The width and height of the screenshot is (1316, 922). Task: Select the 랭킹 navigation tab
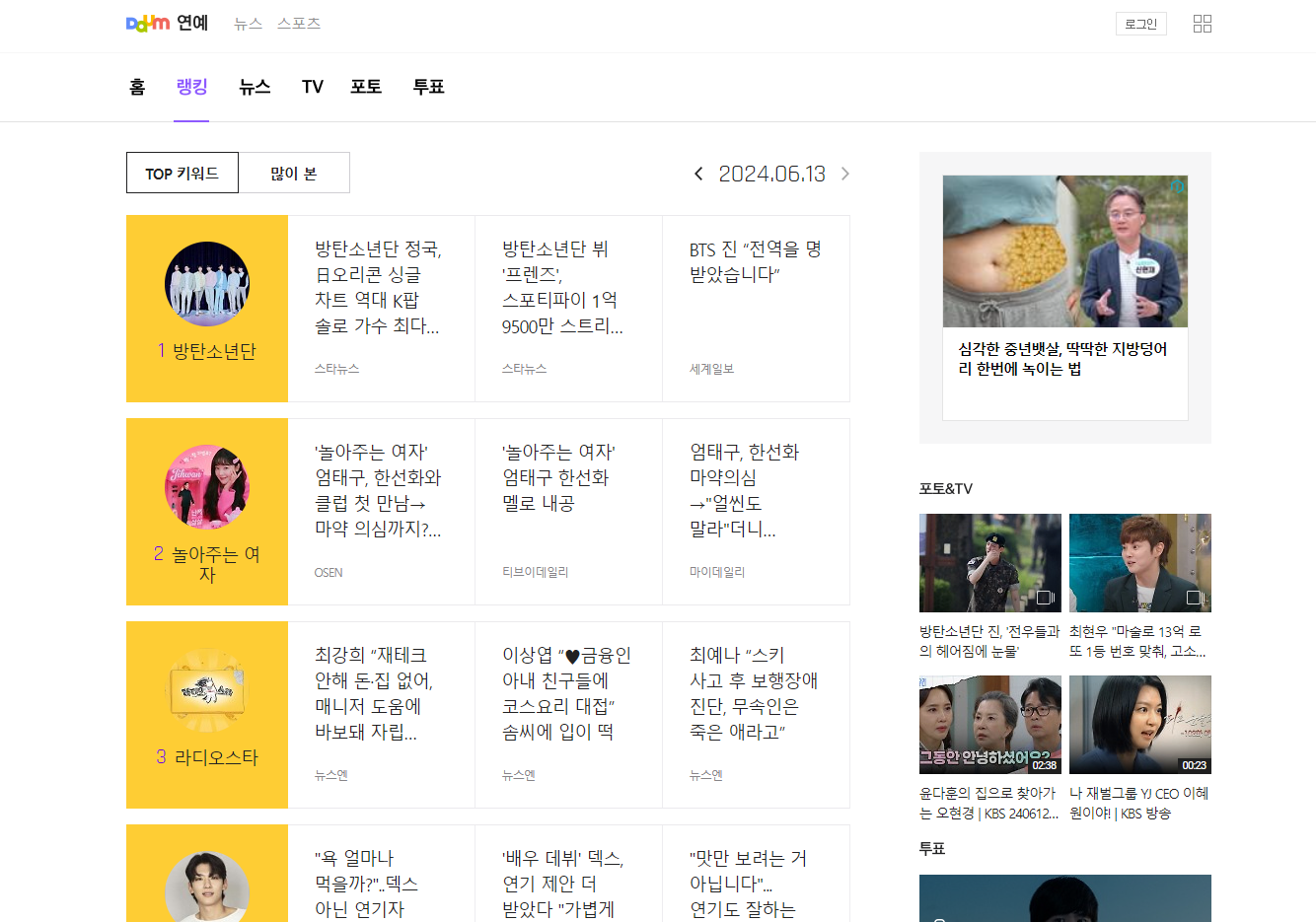click(191, 87)
